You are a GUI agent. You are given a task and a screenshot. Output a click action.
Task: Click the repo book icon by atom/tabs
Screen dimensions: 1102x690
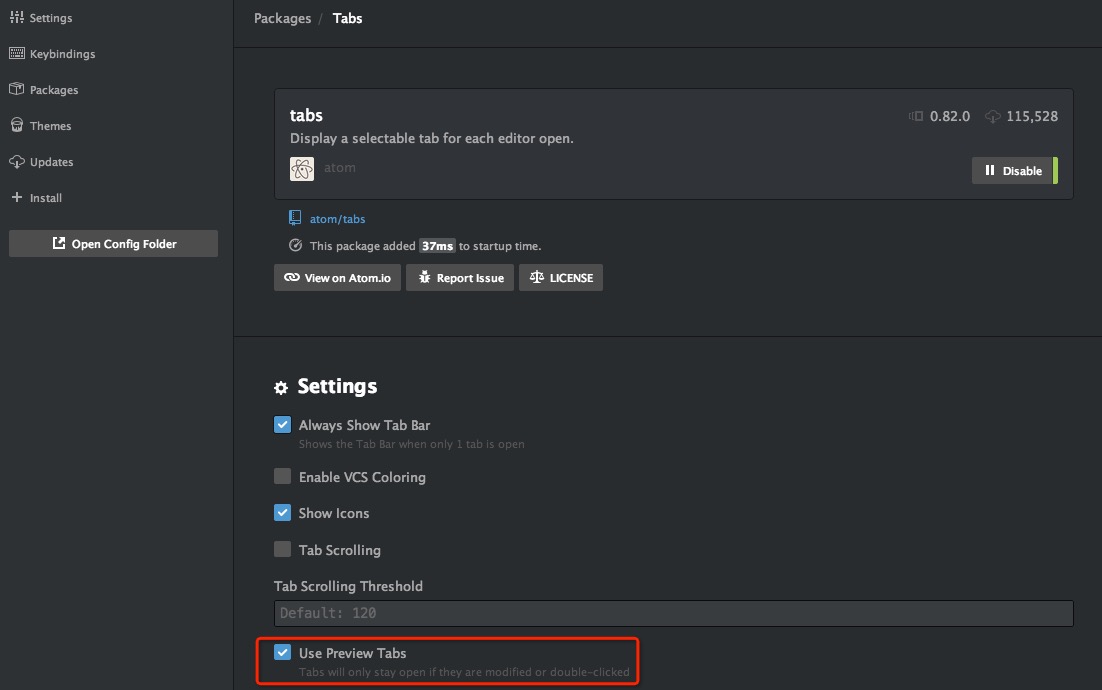[295, 218]
